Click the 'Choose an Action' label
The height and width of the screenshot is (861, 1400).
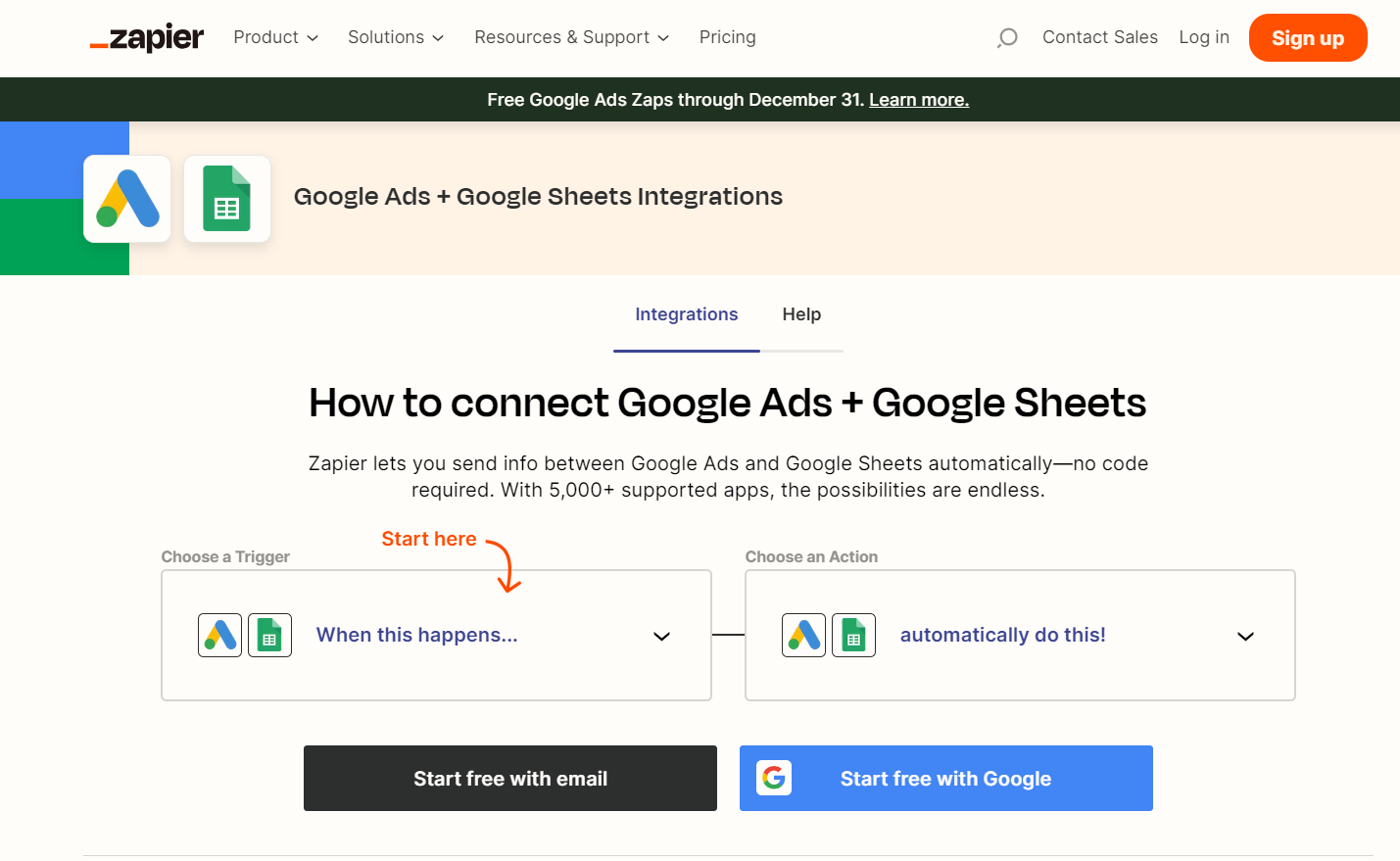coord(811,556)
